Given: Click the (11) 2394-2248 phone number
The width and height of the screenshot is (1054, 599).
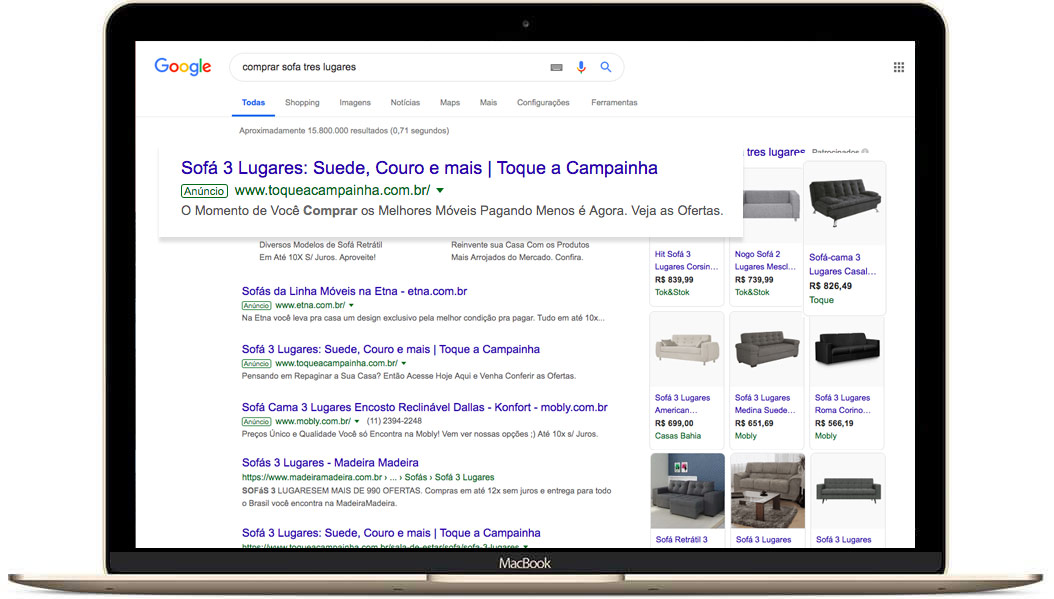Looking at the screenshot, I should coord(395,422).
